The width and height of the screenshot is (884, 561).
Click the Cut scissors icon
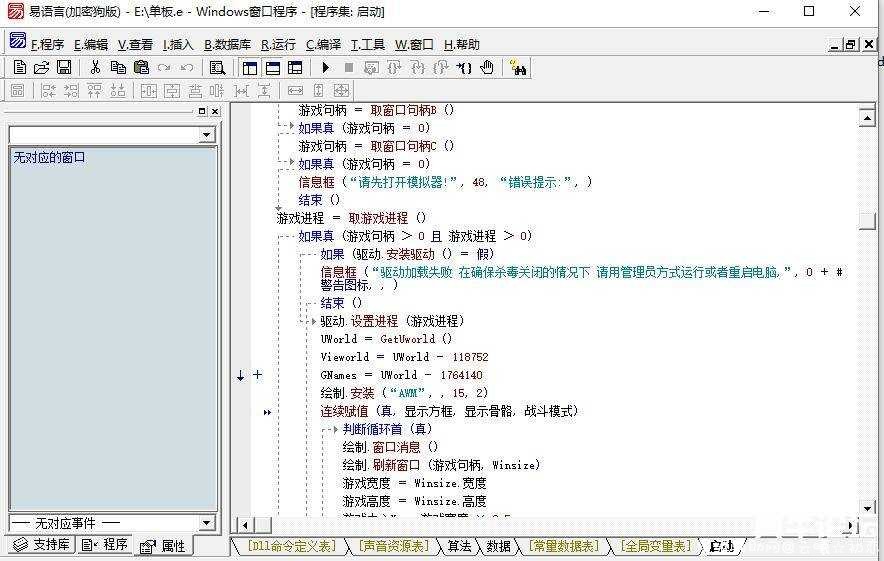pyautogui.click(x=95, y=68)
